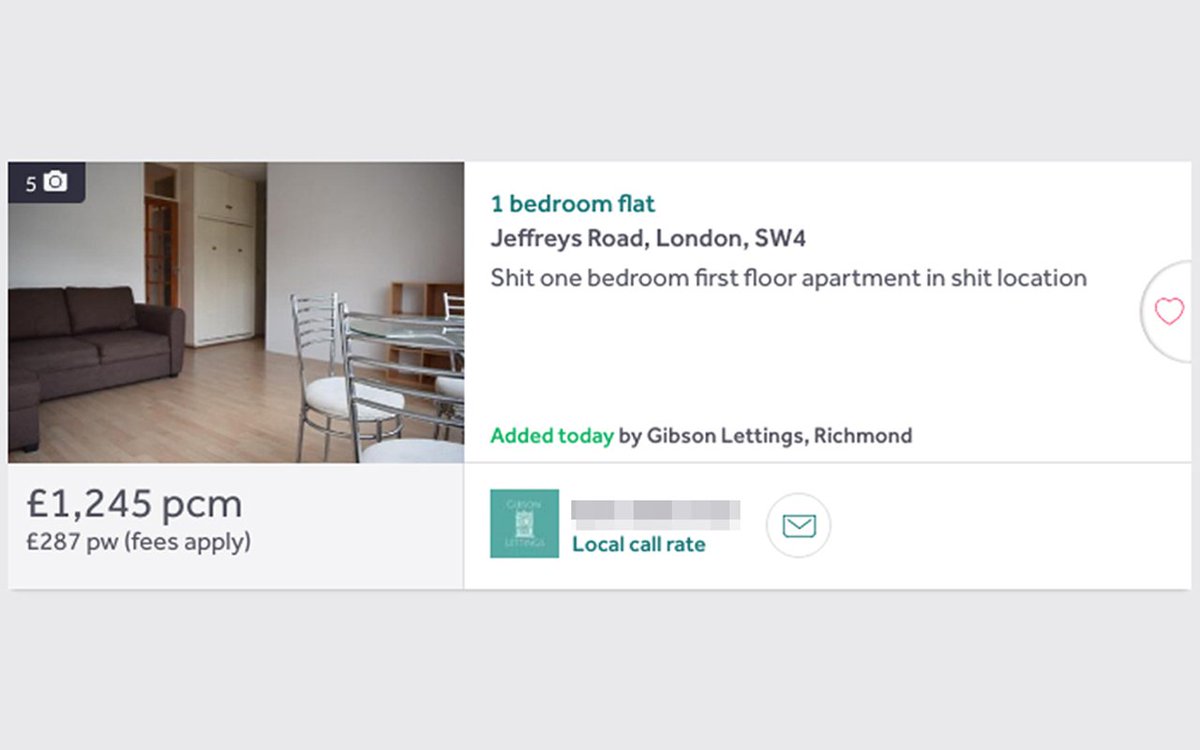
Task: Click the 'Local call rate' link
Action: click(639, 544)
